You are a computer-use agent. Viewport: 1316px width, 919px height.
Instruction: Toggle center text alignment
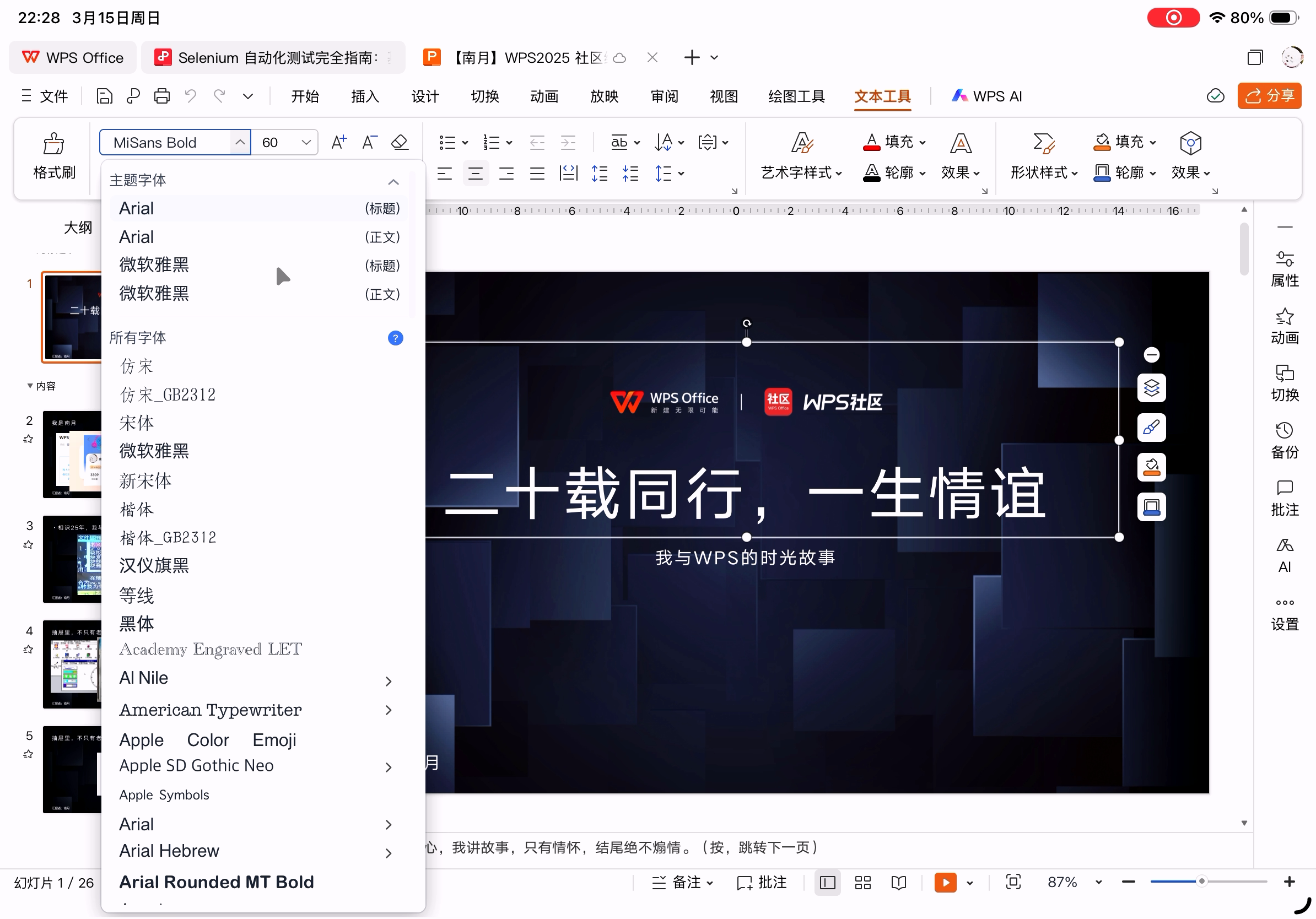[x=475, y=173]
